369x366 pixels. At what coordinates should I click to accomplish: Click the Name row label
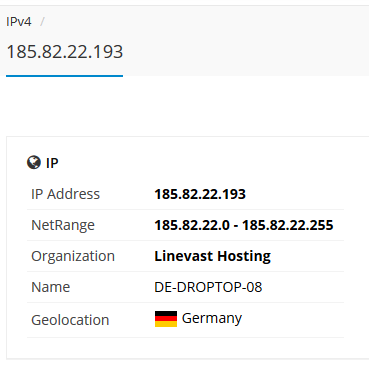coord(51,287)
